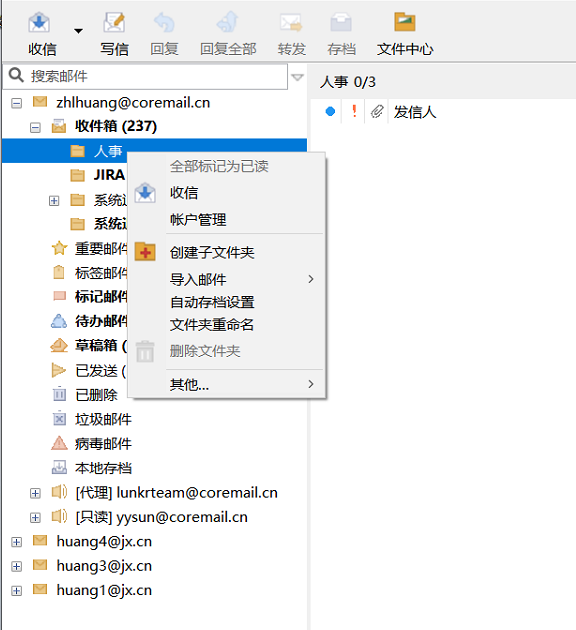Click the paperclip attachment column icon

tap(377, 111)
